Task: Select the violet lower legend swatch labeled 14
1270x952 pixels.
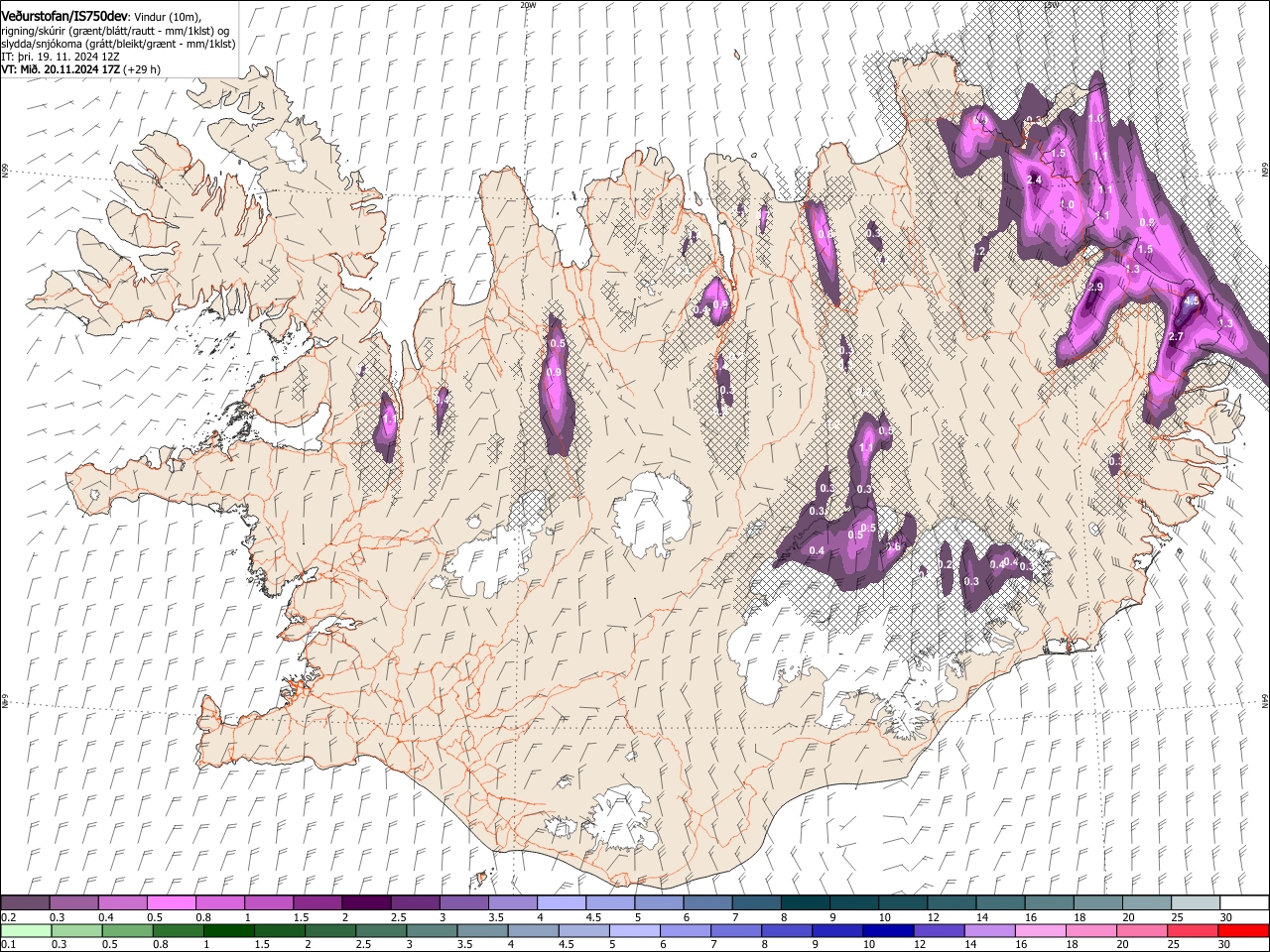Action: pos(989,930)
